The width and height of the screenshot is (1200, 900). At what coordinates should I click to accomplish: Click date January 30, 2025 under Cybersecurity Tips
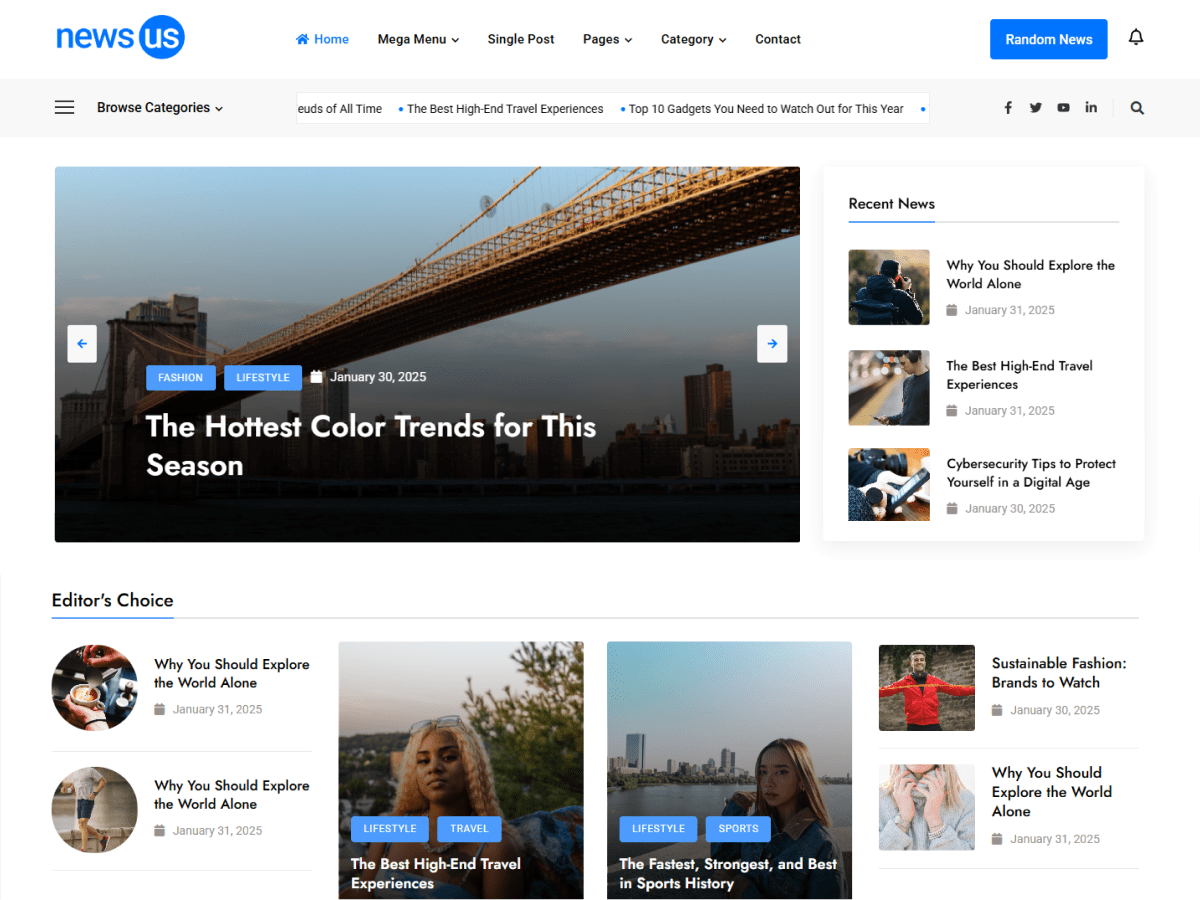pyautogui.click(x=1010, y=509)
